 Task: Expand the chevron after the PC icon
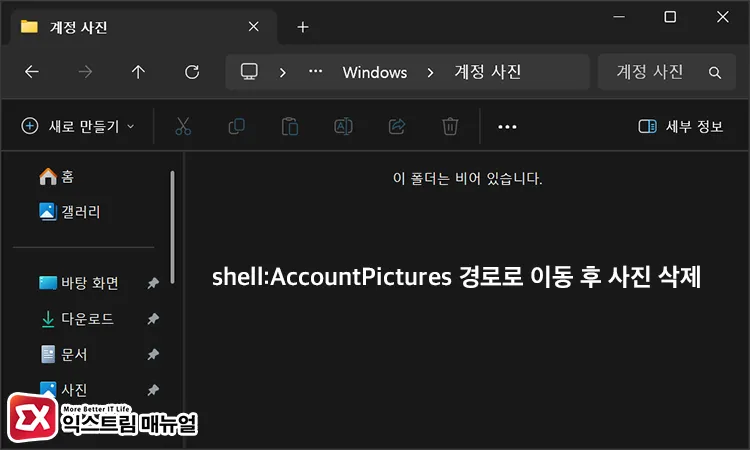(x=283, y=72)
